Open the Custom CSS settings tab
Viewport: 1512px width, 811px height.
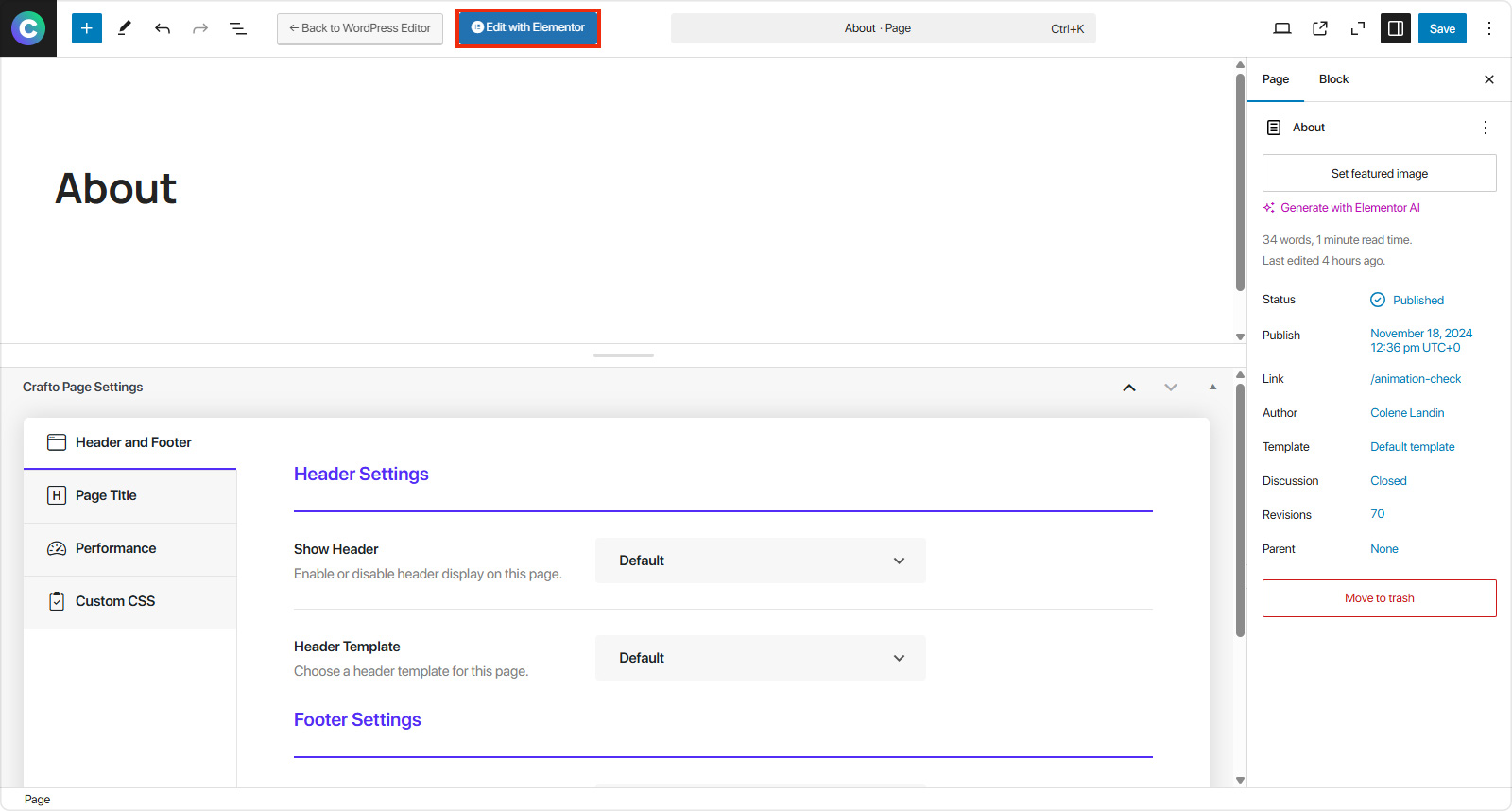pos(130,601)
